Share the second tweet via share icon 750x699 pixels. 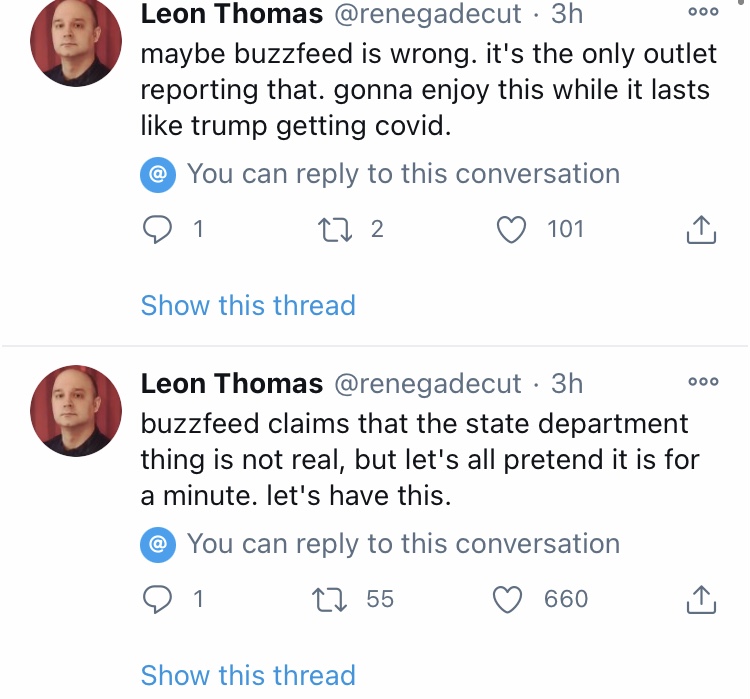[x=701, y=599]
